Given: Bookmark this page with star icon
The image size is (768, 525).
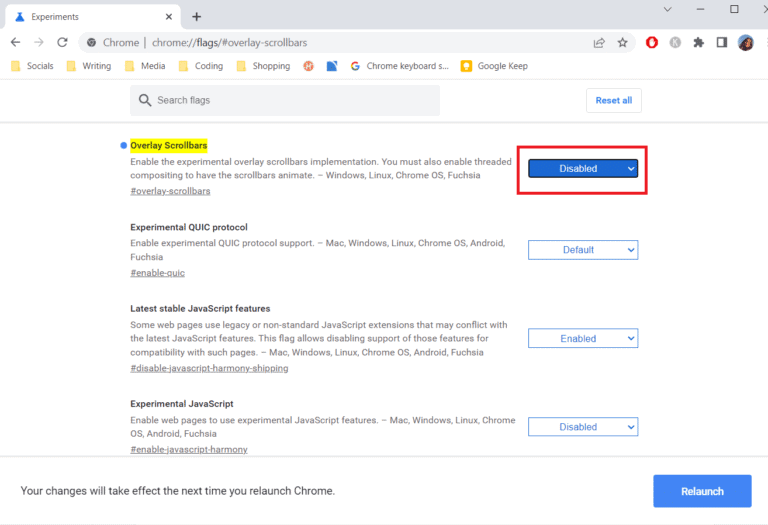Looking at the screenshot, I should pyautogui.click(x=622, y=43).
